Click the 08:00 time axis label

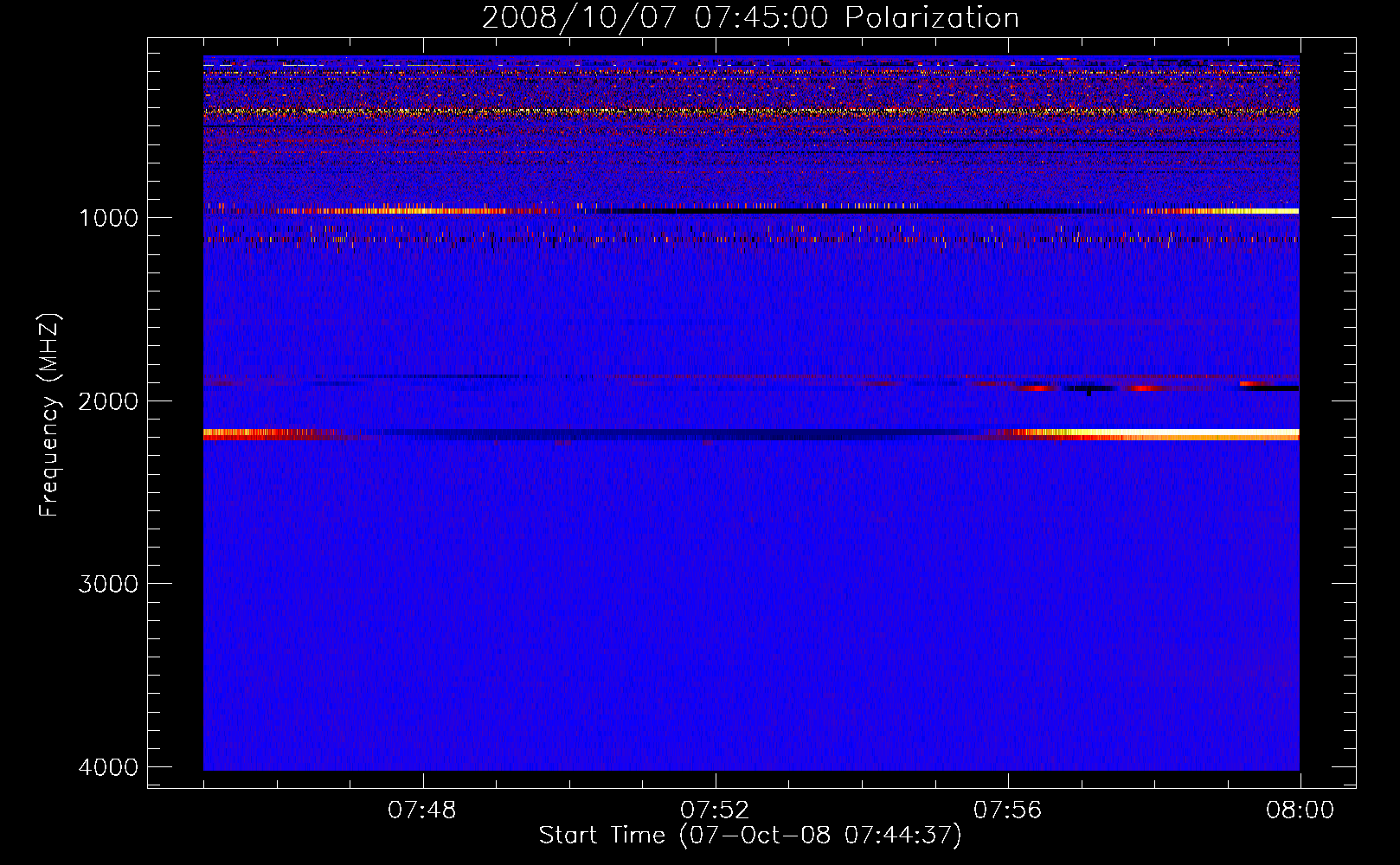click(1300, 811)
